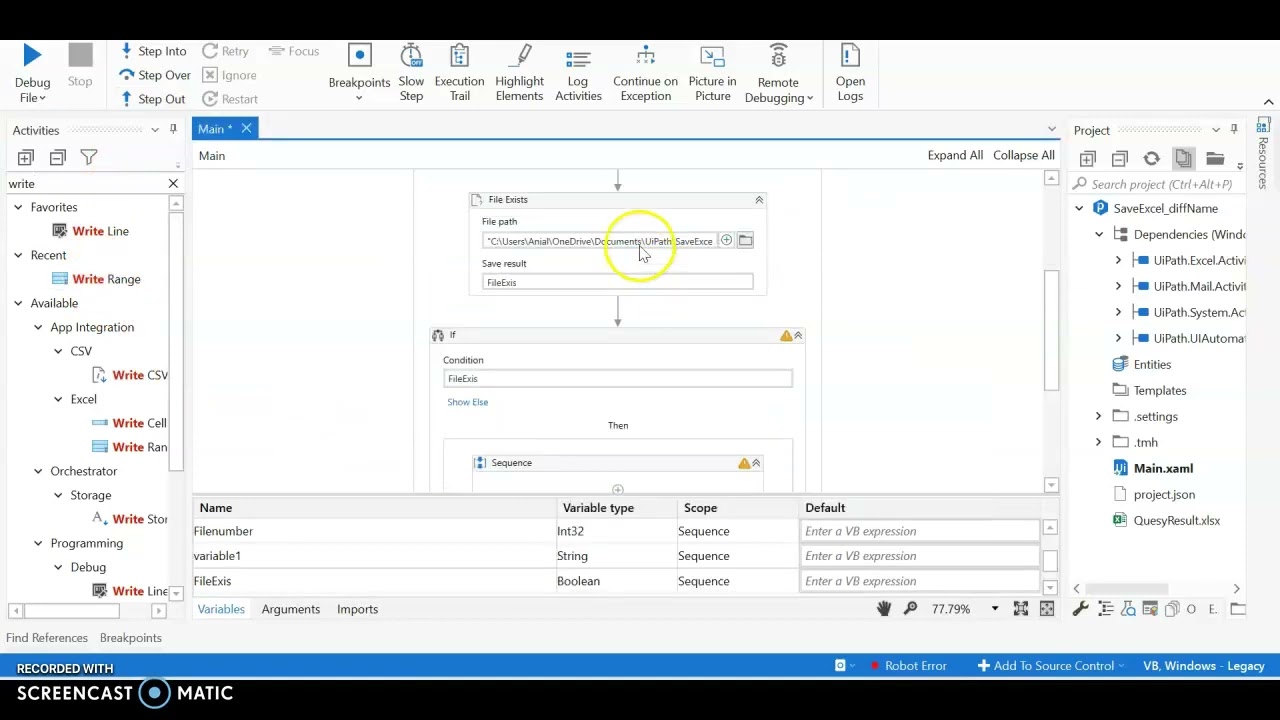Open the Find References panel

coord(47,638)
